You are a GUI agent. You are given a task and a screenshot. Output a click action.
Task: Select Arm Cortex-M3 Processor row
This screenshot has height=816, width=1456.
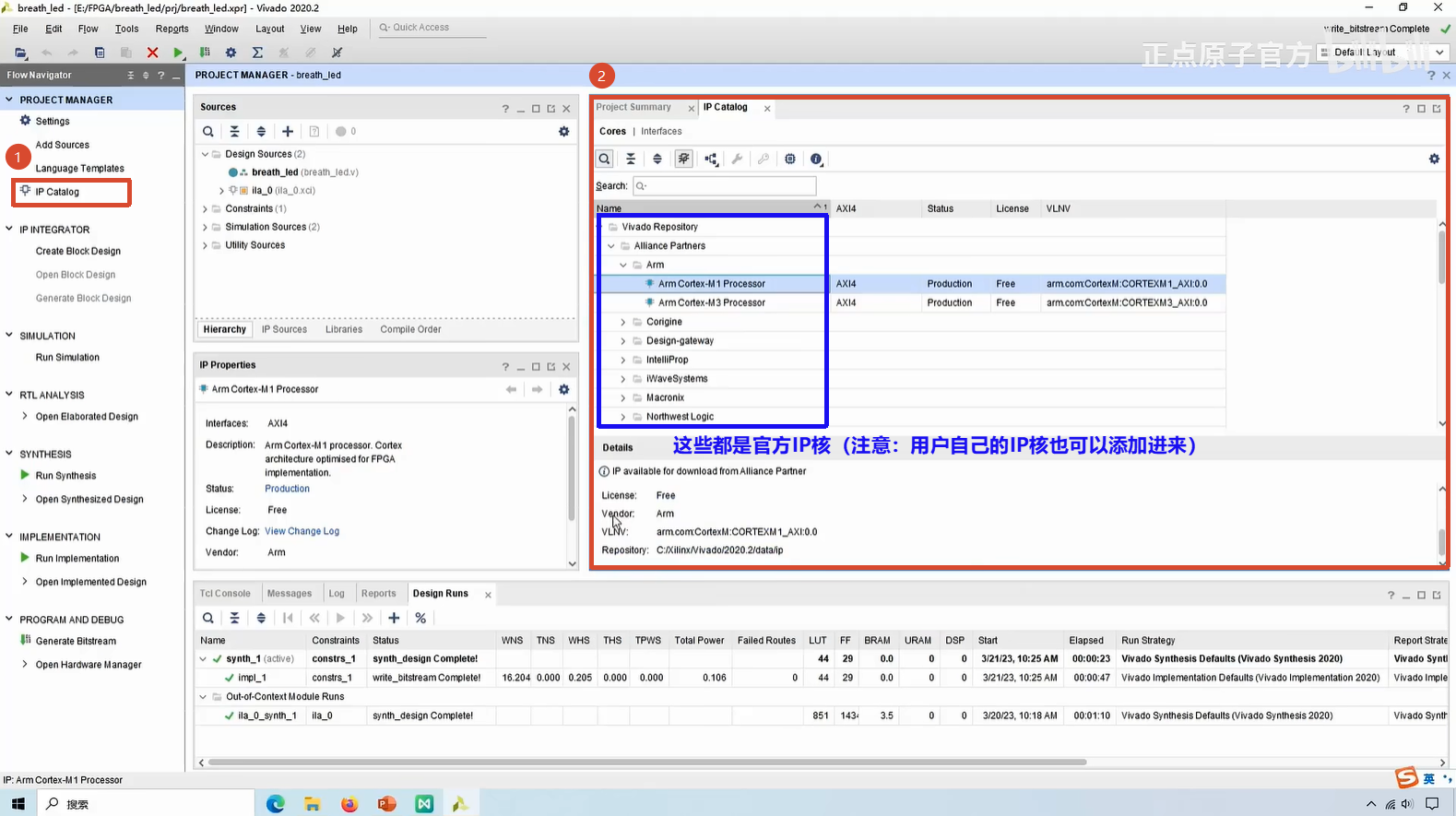[x=711, y=302]
